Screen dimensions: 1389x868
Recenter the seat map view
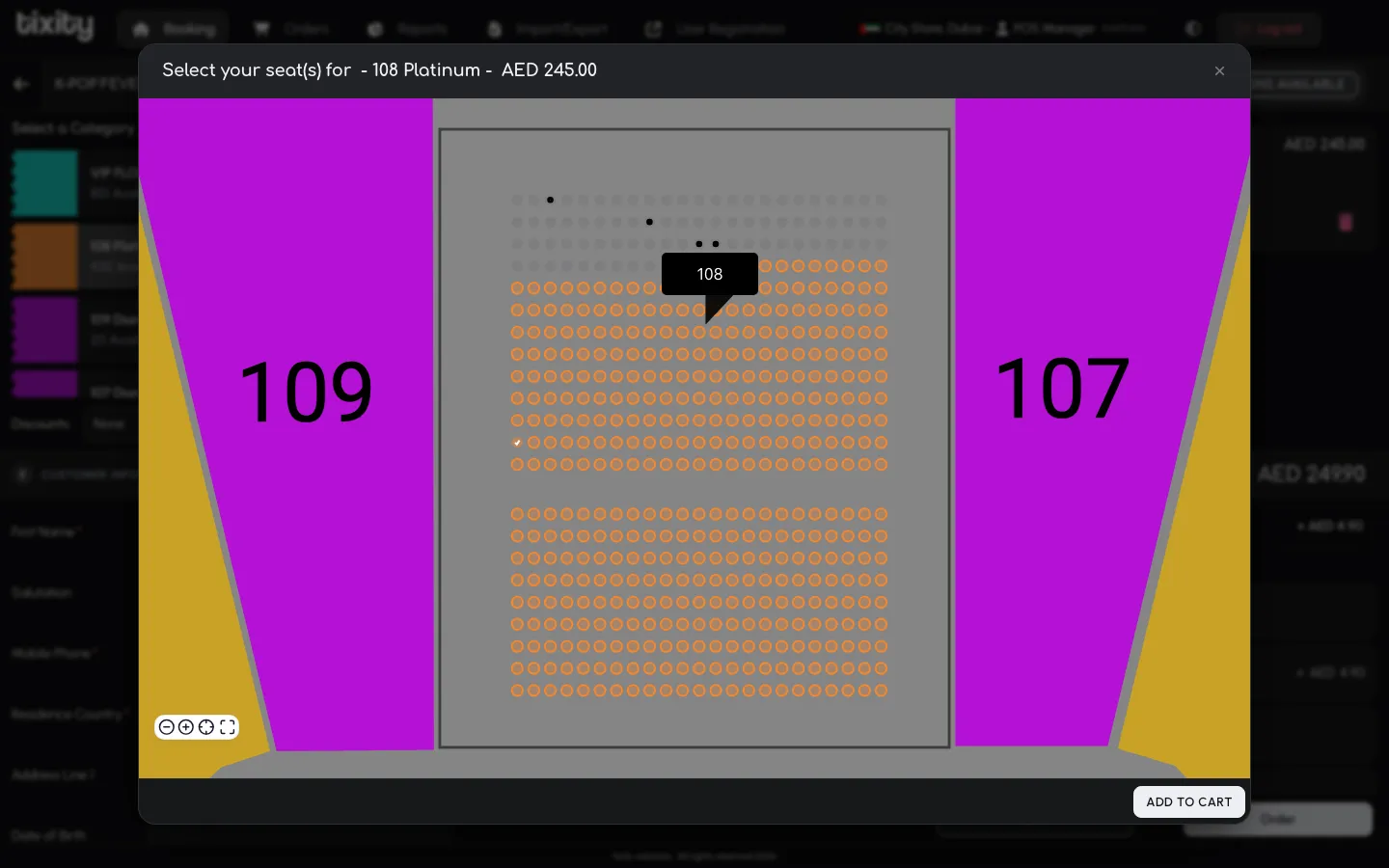206,727
